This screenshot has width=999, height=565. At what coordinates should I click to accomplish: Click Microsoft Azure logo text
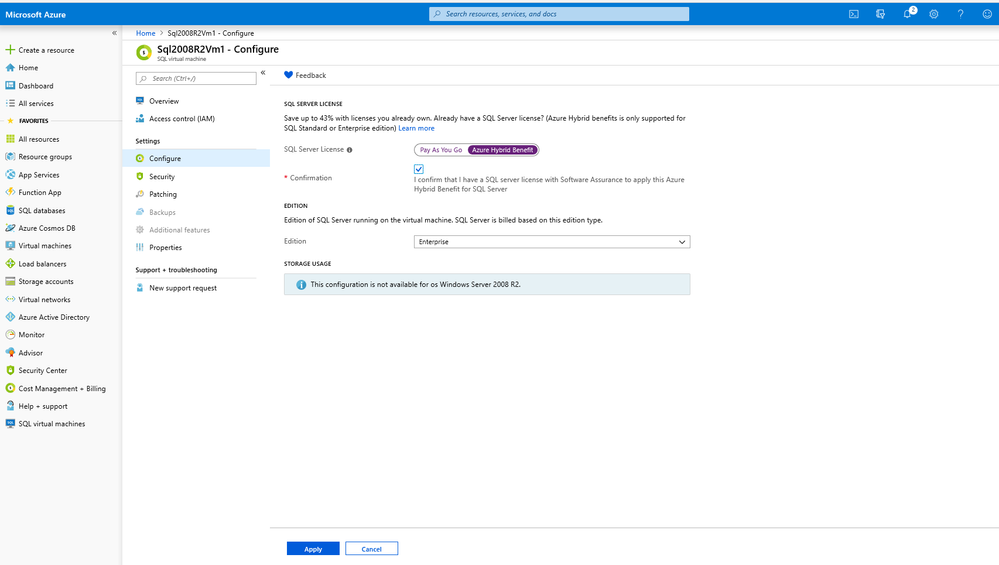(x=36, y=14)
